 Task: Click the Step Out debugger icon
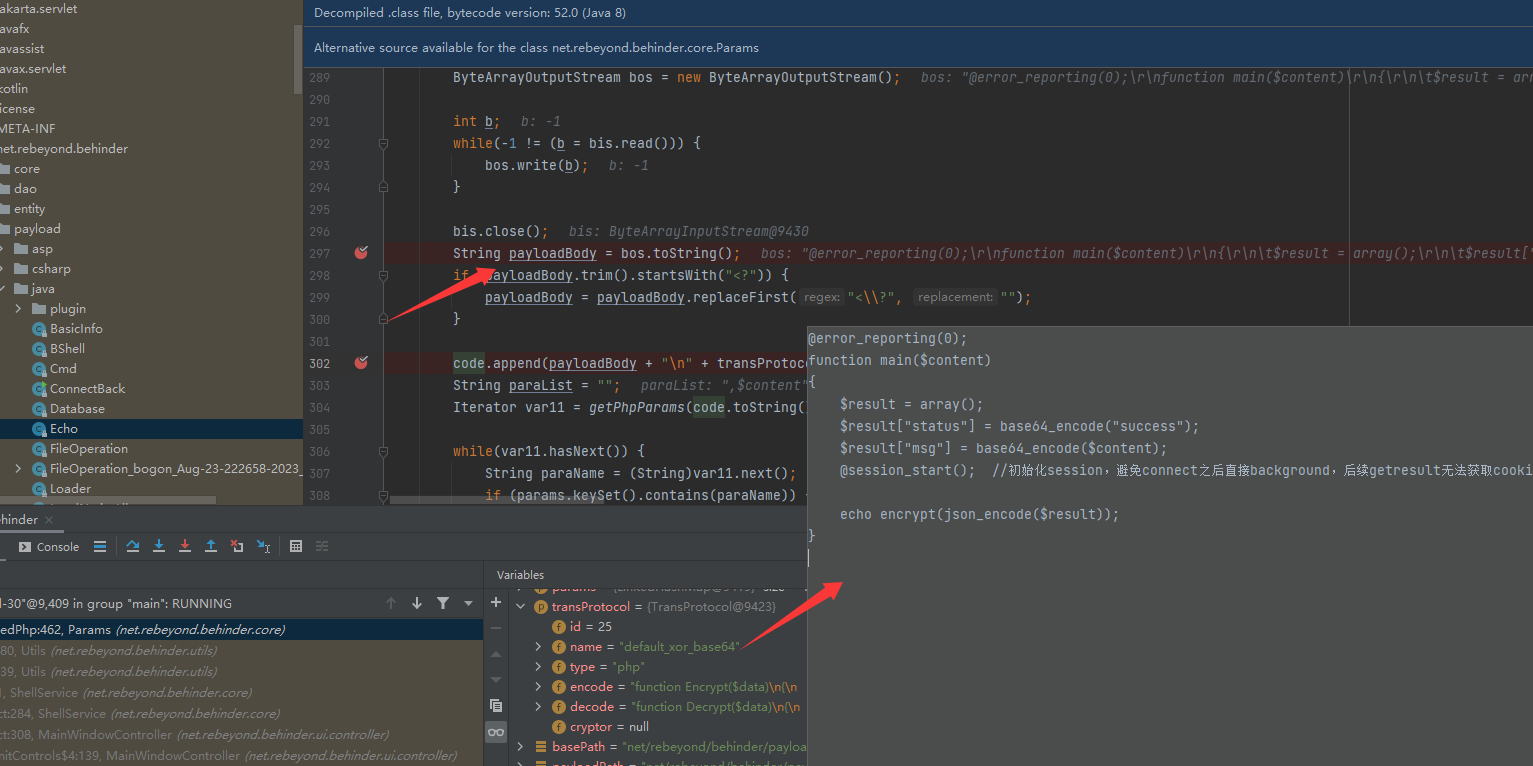click(x=211, y=546)
